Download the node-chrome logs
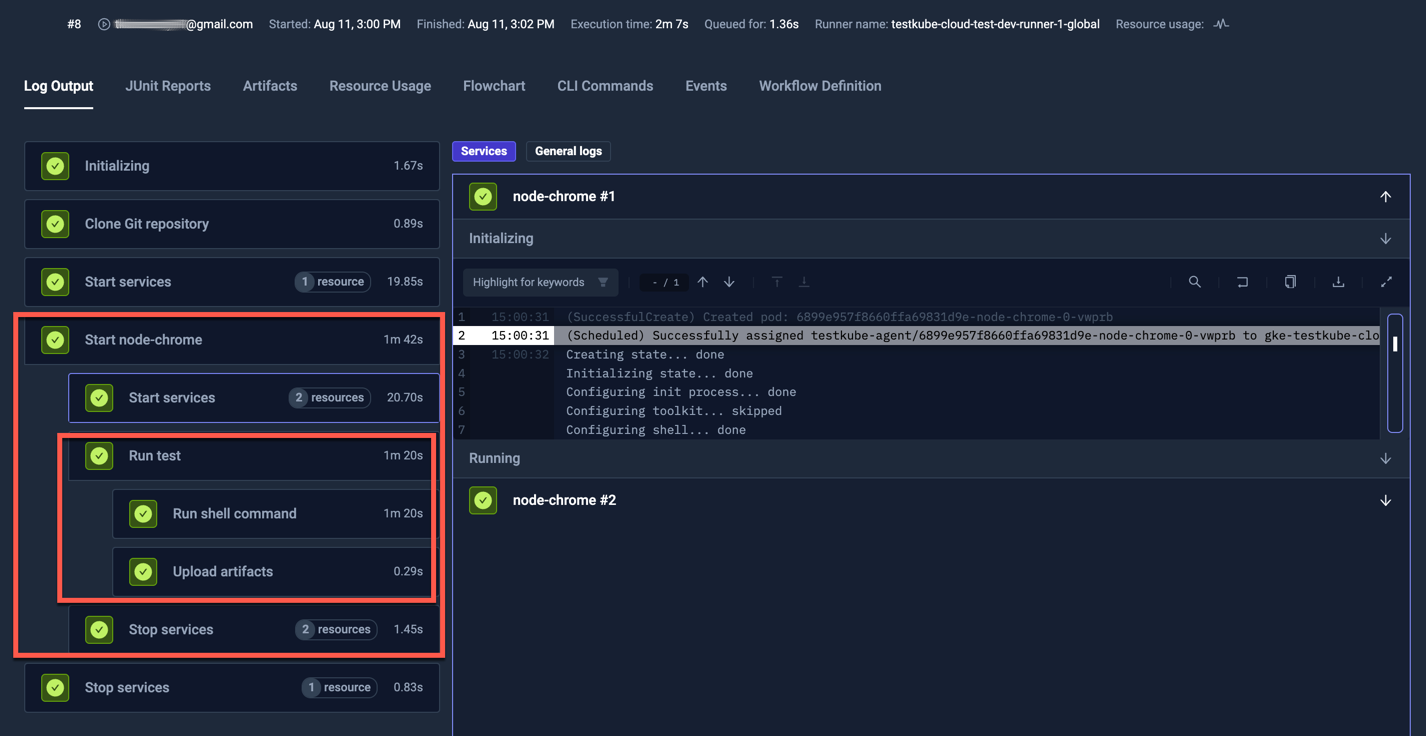This screenshot has width=1426, height=736. 1338,282
